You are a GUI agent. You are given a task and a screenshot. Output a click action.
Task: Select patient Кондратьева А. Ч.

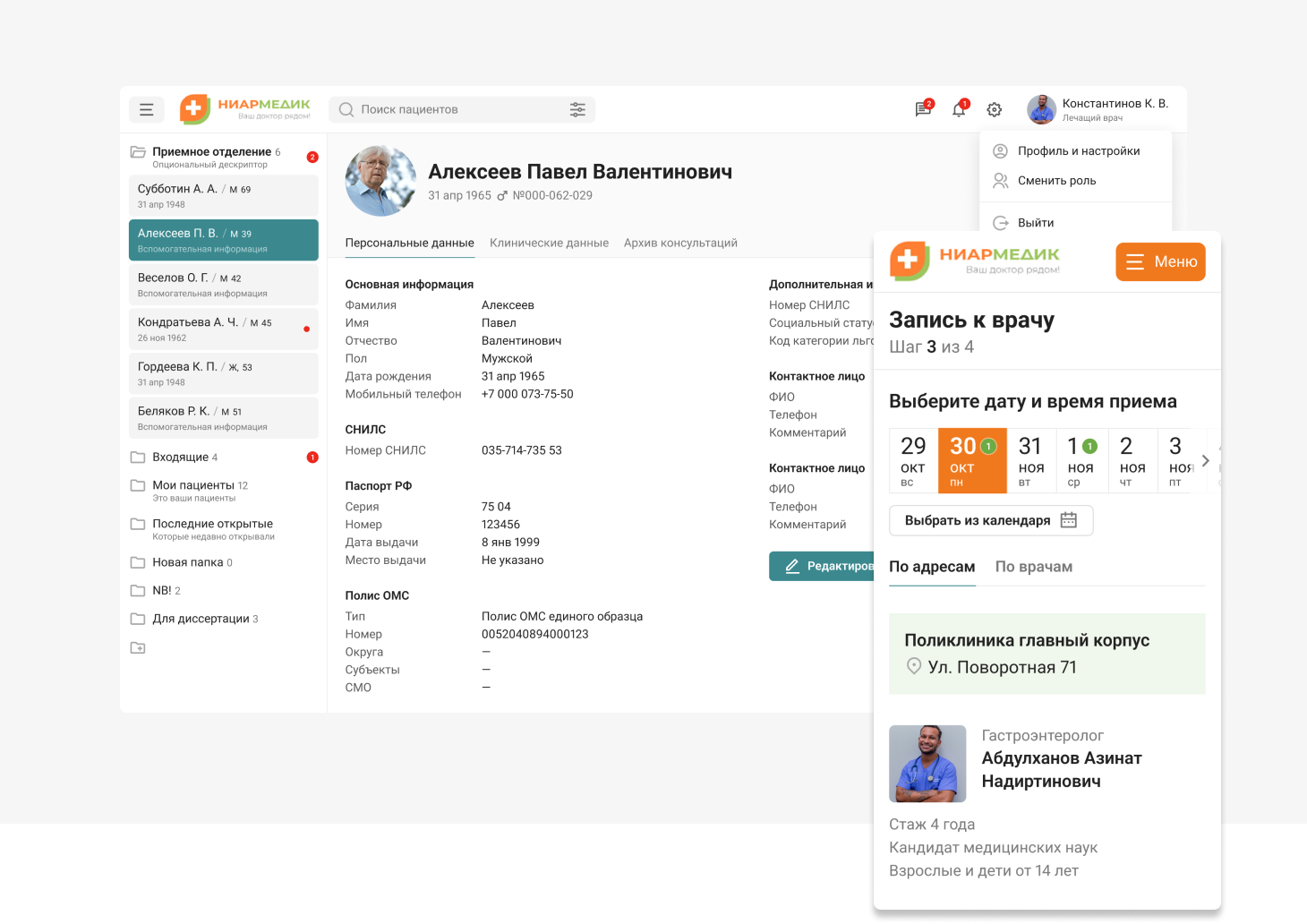(224, 329)
